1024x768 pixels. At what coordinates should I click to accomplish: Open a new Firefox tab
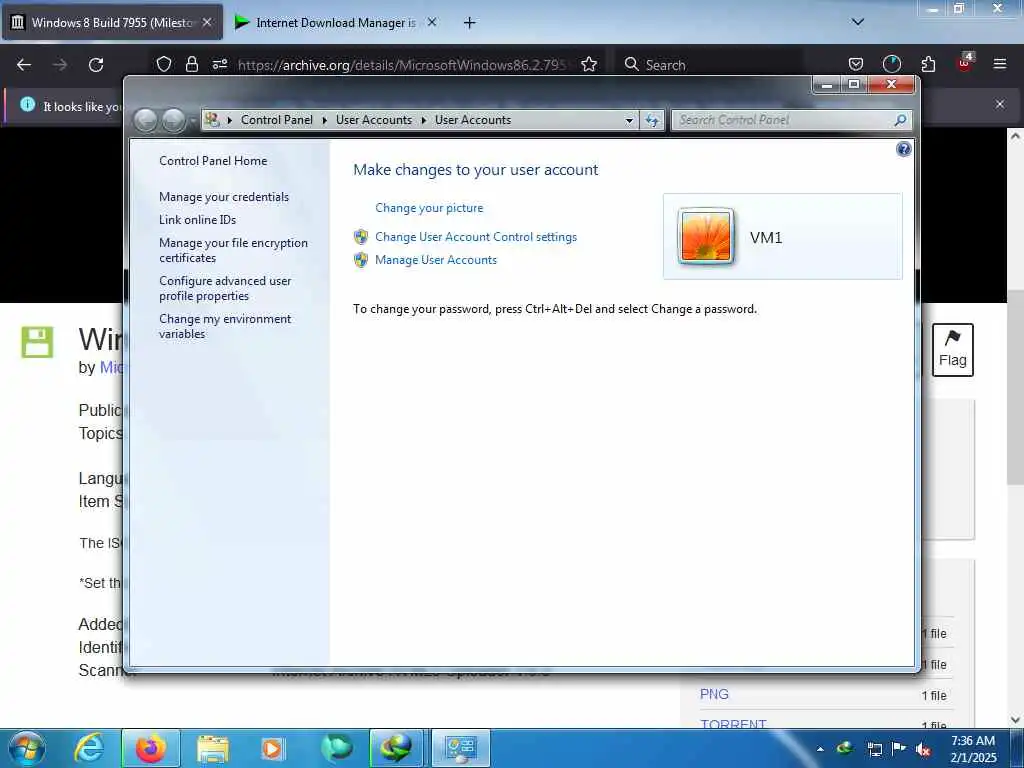click(469, 23)
